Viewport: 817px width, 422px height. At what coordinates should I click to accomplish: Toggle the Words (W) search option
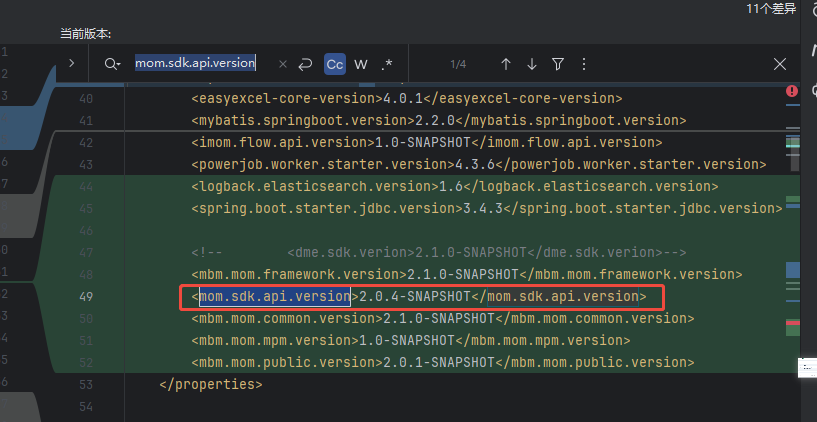(x=361, y=64)
